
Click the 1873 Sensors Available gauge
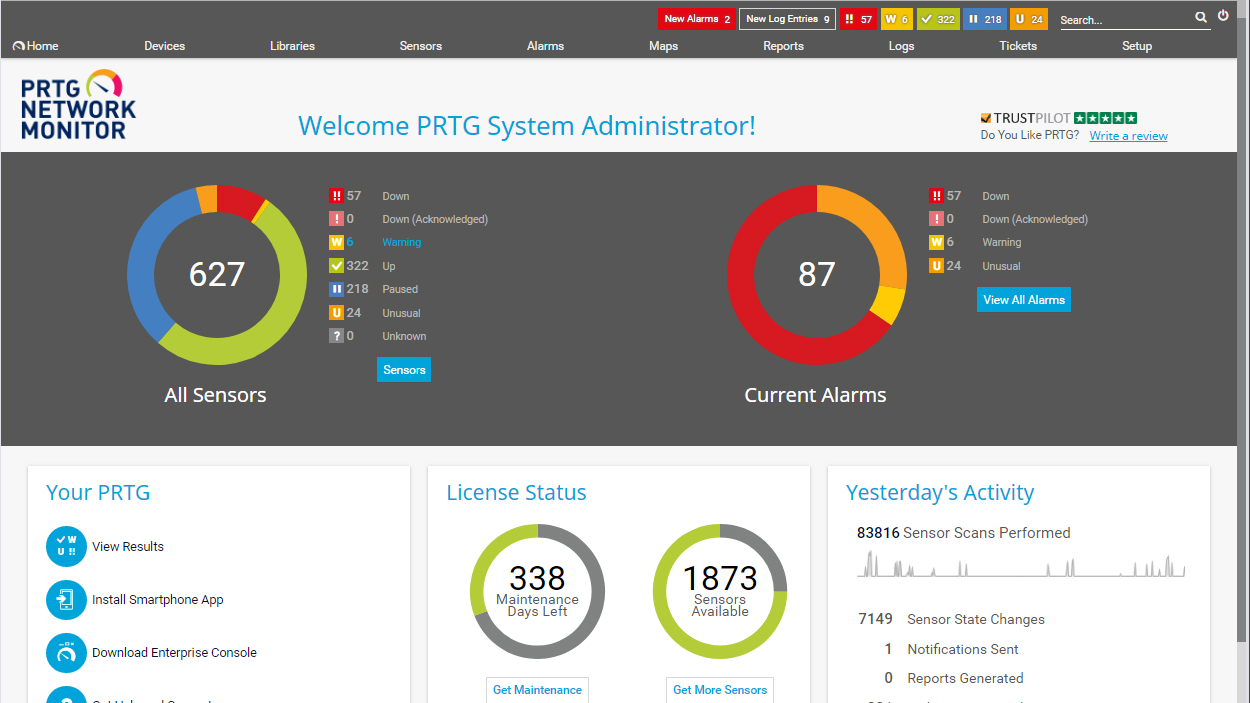pos(720,591)
